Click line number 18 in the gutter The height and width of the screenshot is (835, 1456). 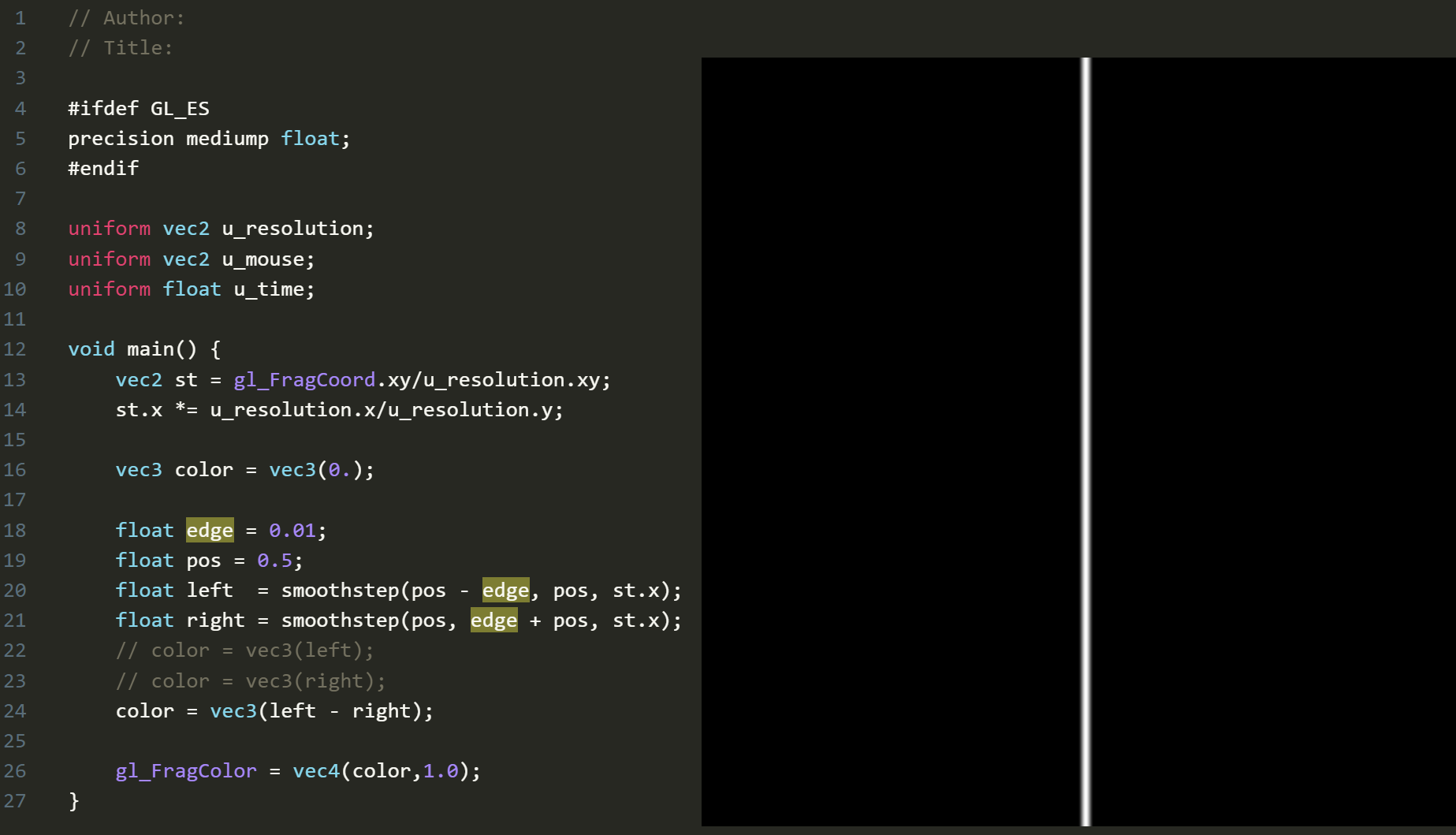click(x=15, y=531)
